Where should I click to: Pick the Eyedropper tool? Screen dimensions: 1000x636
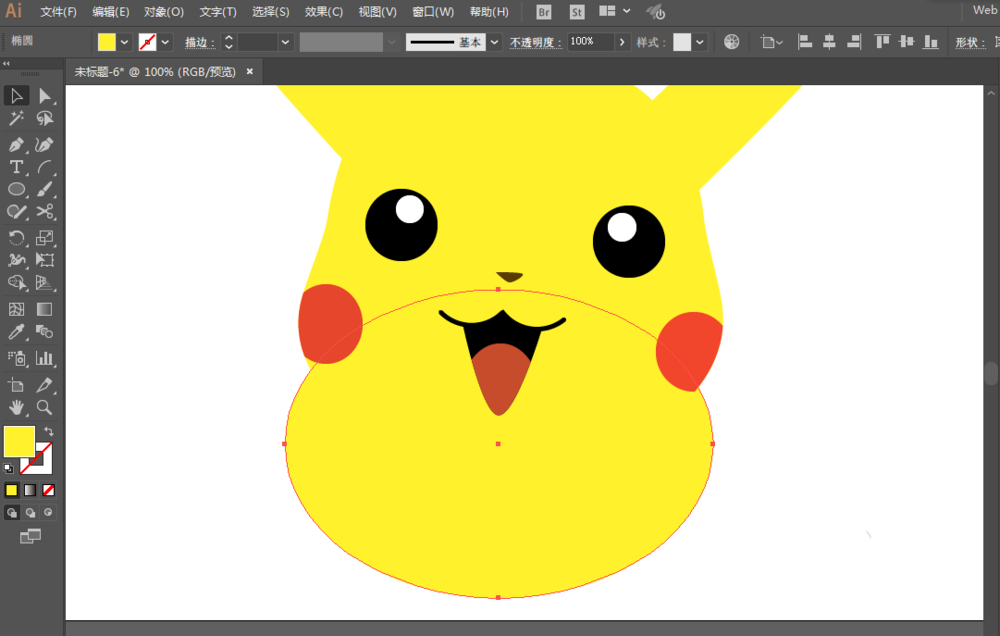[x=16, y=332]
